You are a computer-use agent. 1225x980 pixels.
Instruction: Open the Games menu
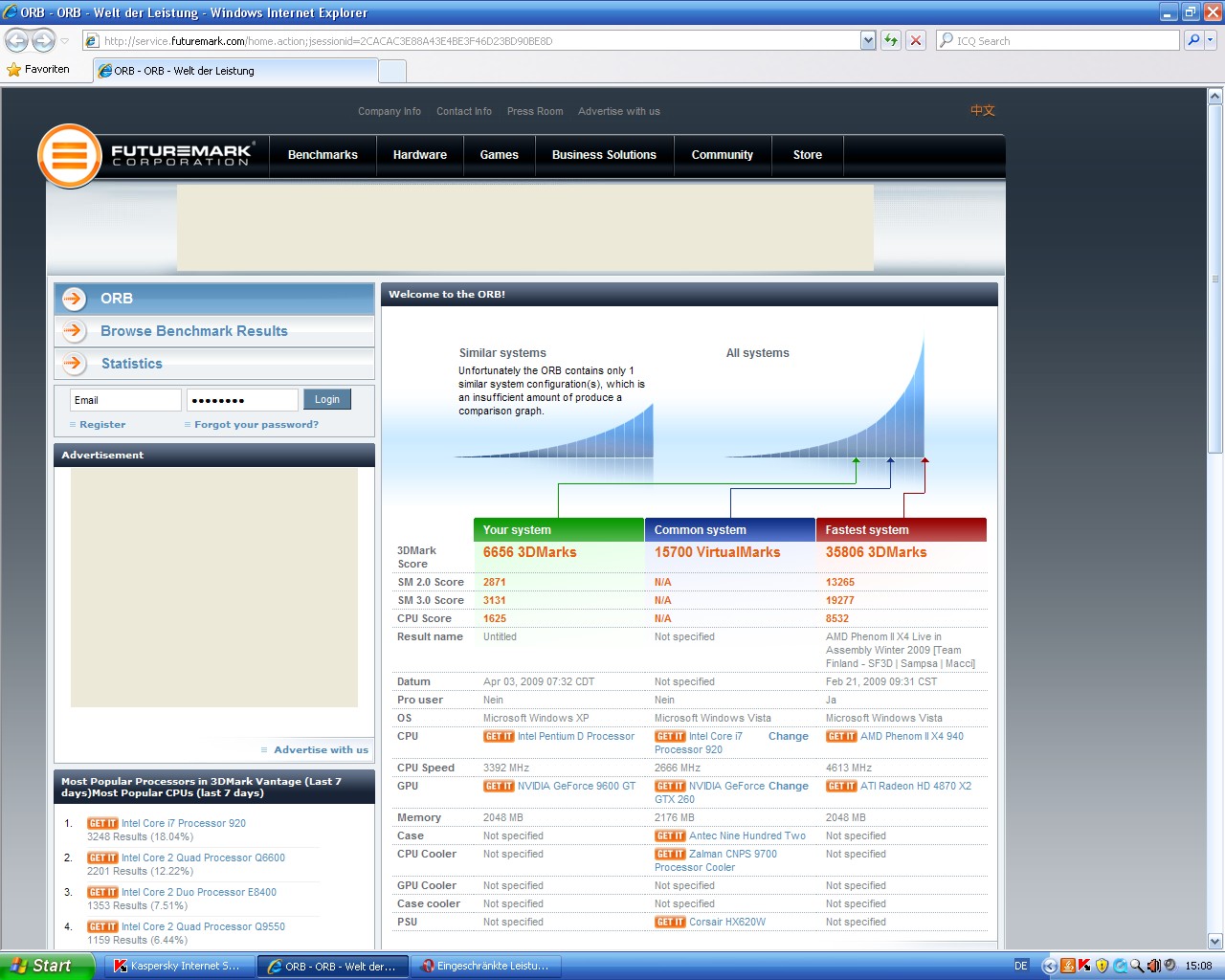coord(500,155)
